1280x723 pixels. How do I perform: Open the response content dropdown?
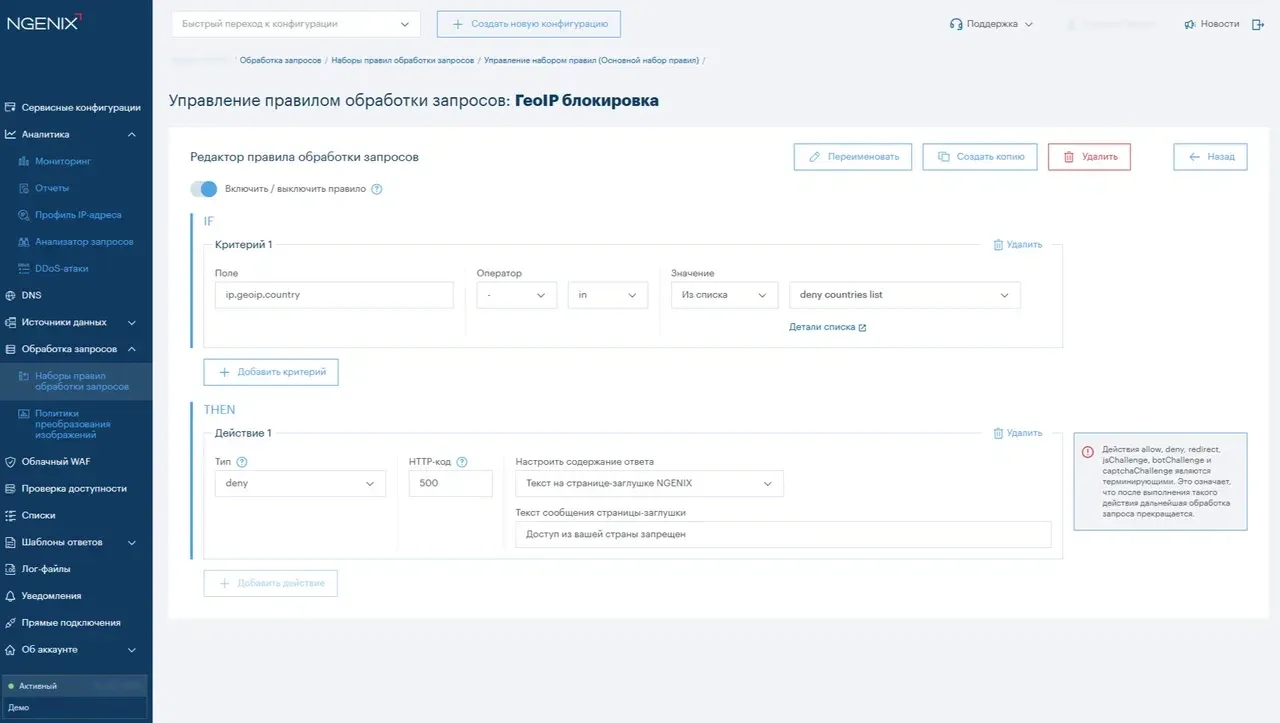tap(650, 483)
